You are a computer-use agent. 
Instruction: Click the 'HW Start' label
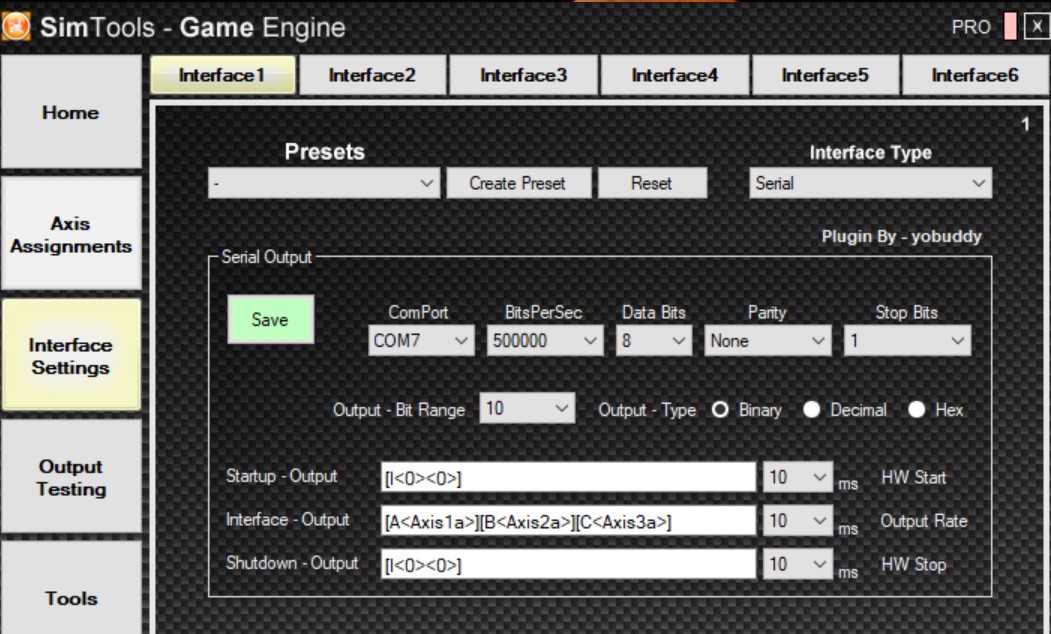914,478
